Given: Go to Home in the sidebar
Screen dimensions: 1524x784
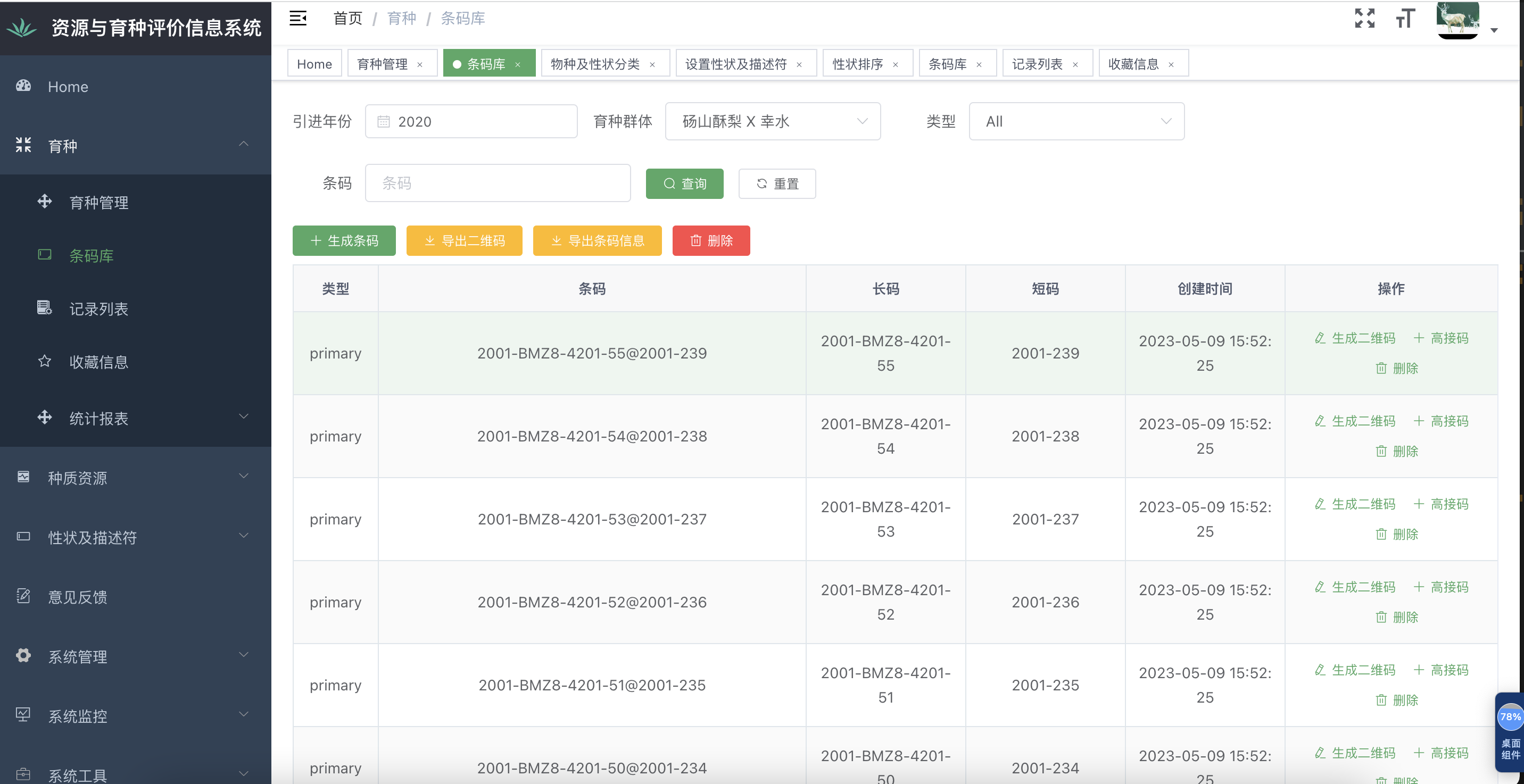Looking at the screenshot, I should tap(136, 86).
